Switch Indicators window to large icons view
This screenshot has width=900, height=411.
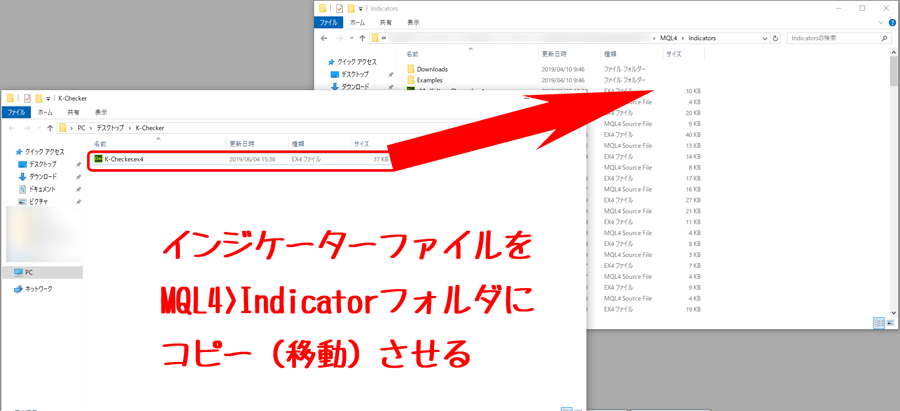(x=891, y=323)
